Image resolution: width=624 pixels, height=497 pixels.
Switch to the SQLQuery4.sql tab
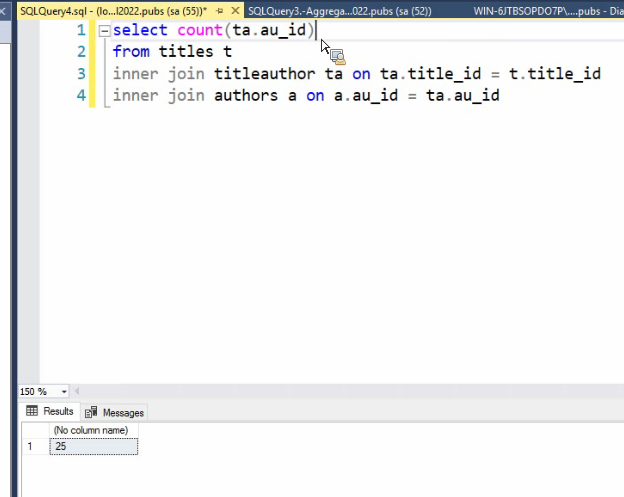(113, 11)
